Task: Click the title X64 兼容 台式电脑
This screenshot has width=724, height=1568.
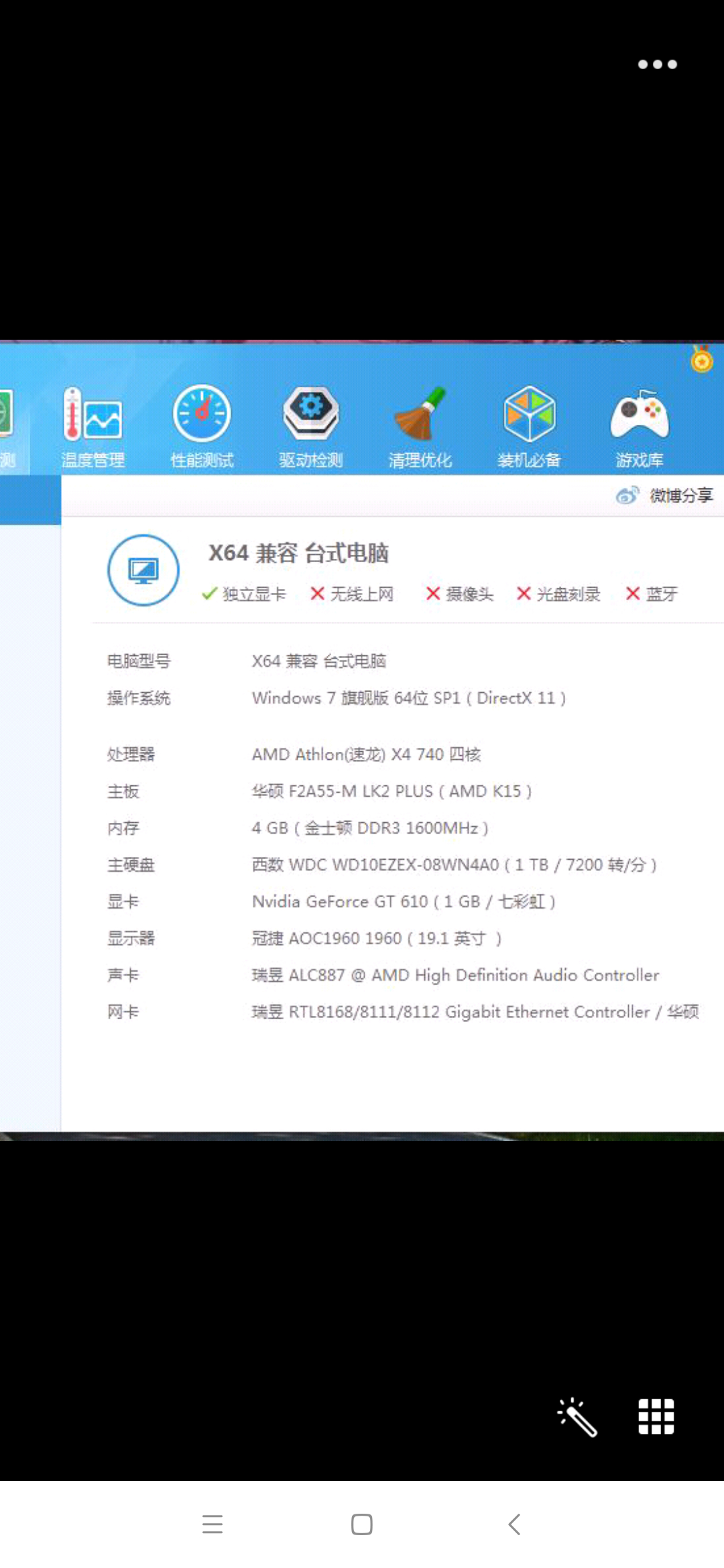Action: 298,553
